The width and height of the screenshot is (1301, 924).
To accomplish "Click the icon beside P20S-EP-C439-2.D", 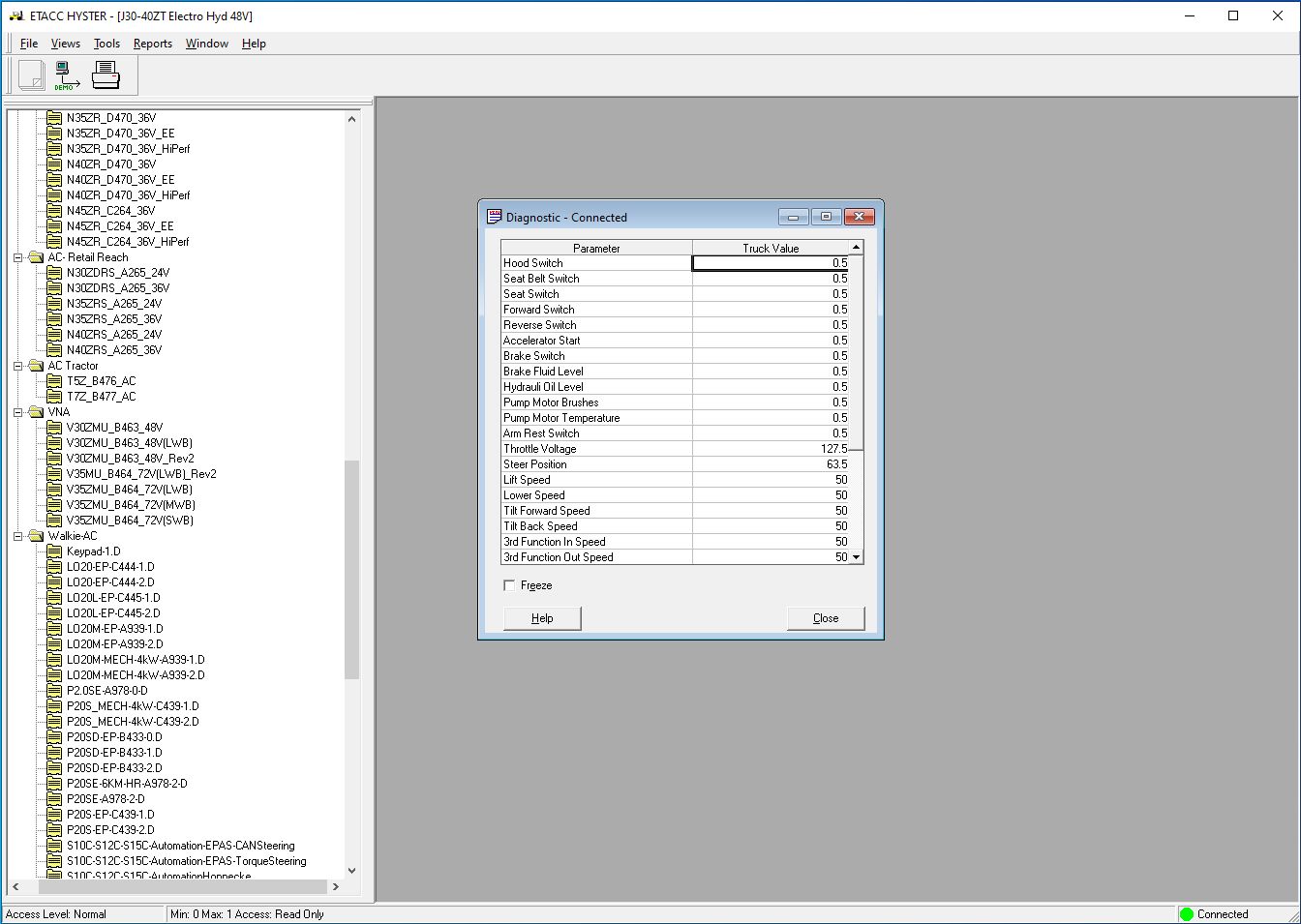I will point(55,830).
